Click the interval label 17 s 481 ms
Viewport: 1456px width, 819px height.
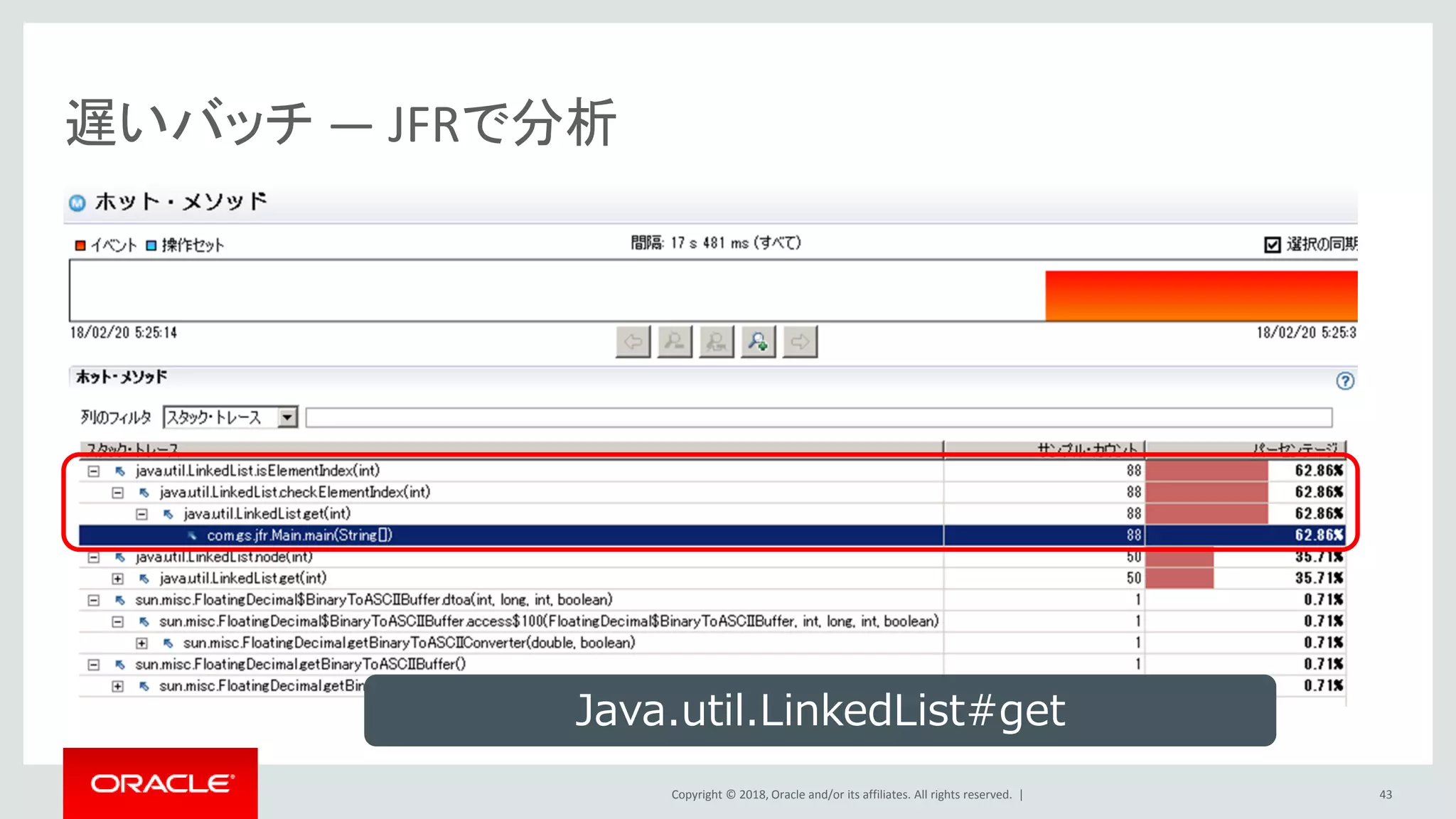point(716,243)
